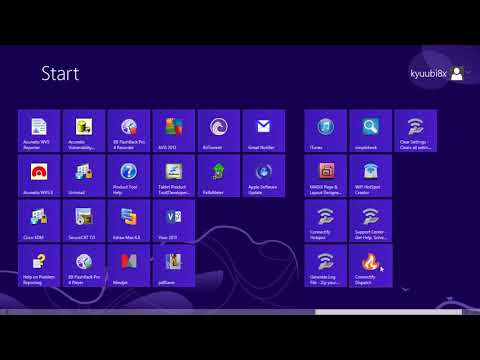
Task: Open the tile right of Mindjet
Action: click(174, 266)
